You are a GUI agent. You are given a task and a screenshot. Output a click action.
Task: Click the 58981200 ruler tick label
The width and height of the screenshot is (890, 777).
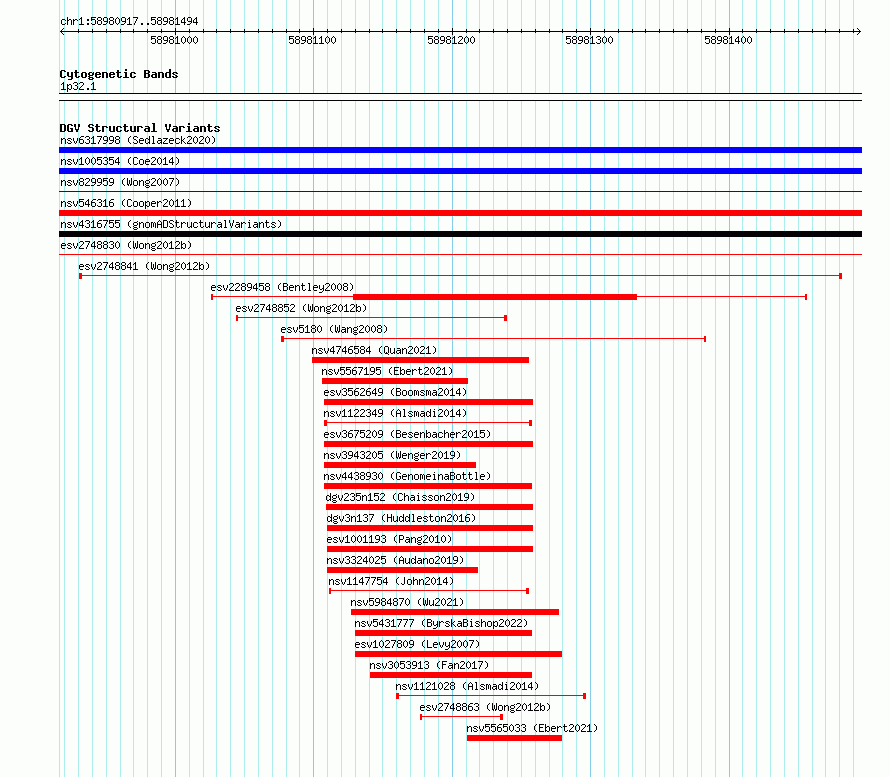tap(451, 40)
